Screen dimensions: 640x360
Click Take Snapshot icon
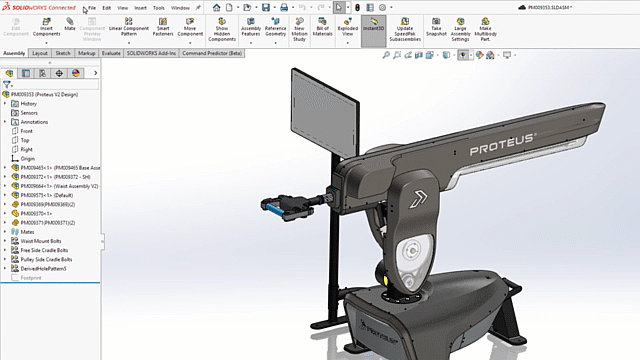tap(436, 27)
